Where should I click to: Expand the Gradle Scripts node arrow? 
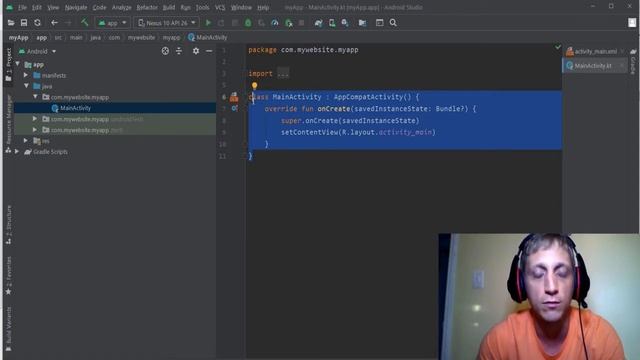[x=17, y=151]
